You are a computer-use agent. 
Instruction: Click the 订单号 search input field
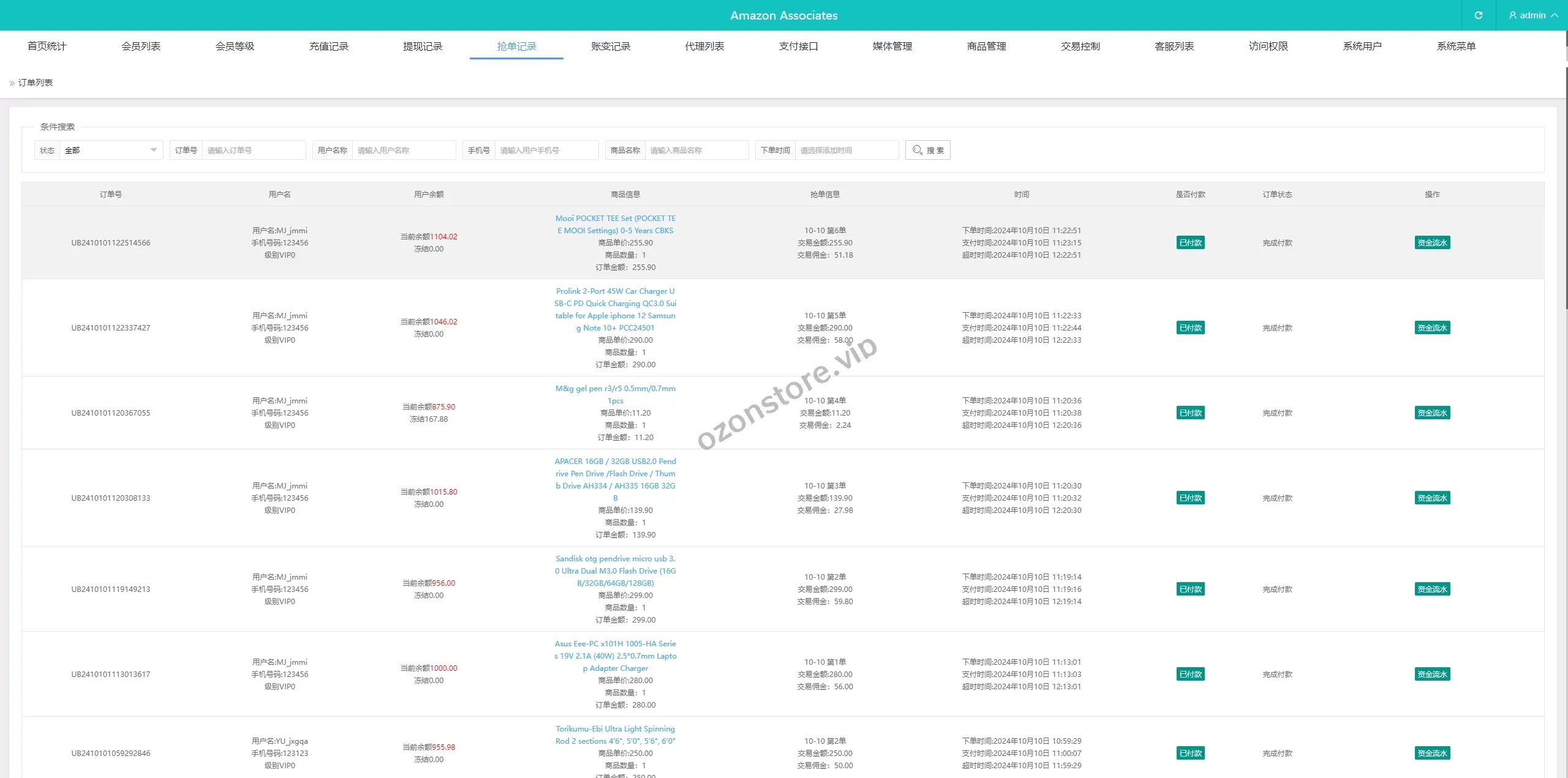pos(254,150)
